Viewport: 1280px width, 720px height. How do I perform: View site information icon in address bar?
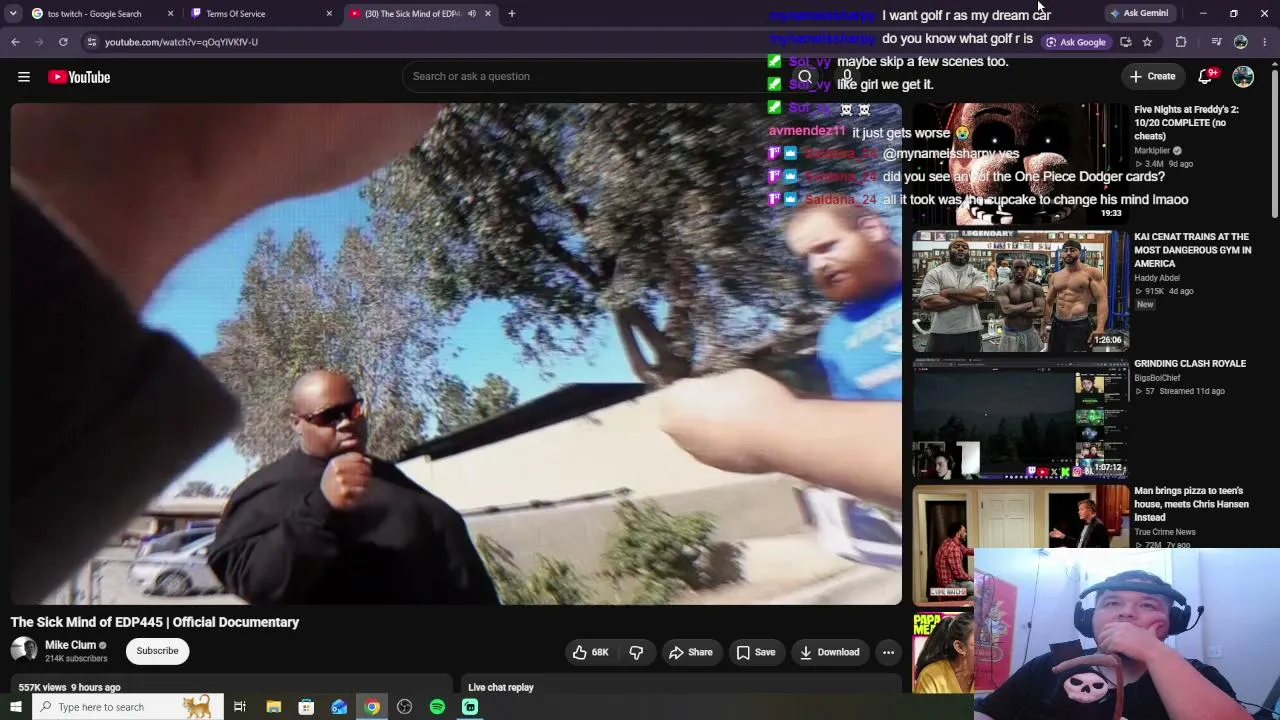(91, 42)
